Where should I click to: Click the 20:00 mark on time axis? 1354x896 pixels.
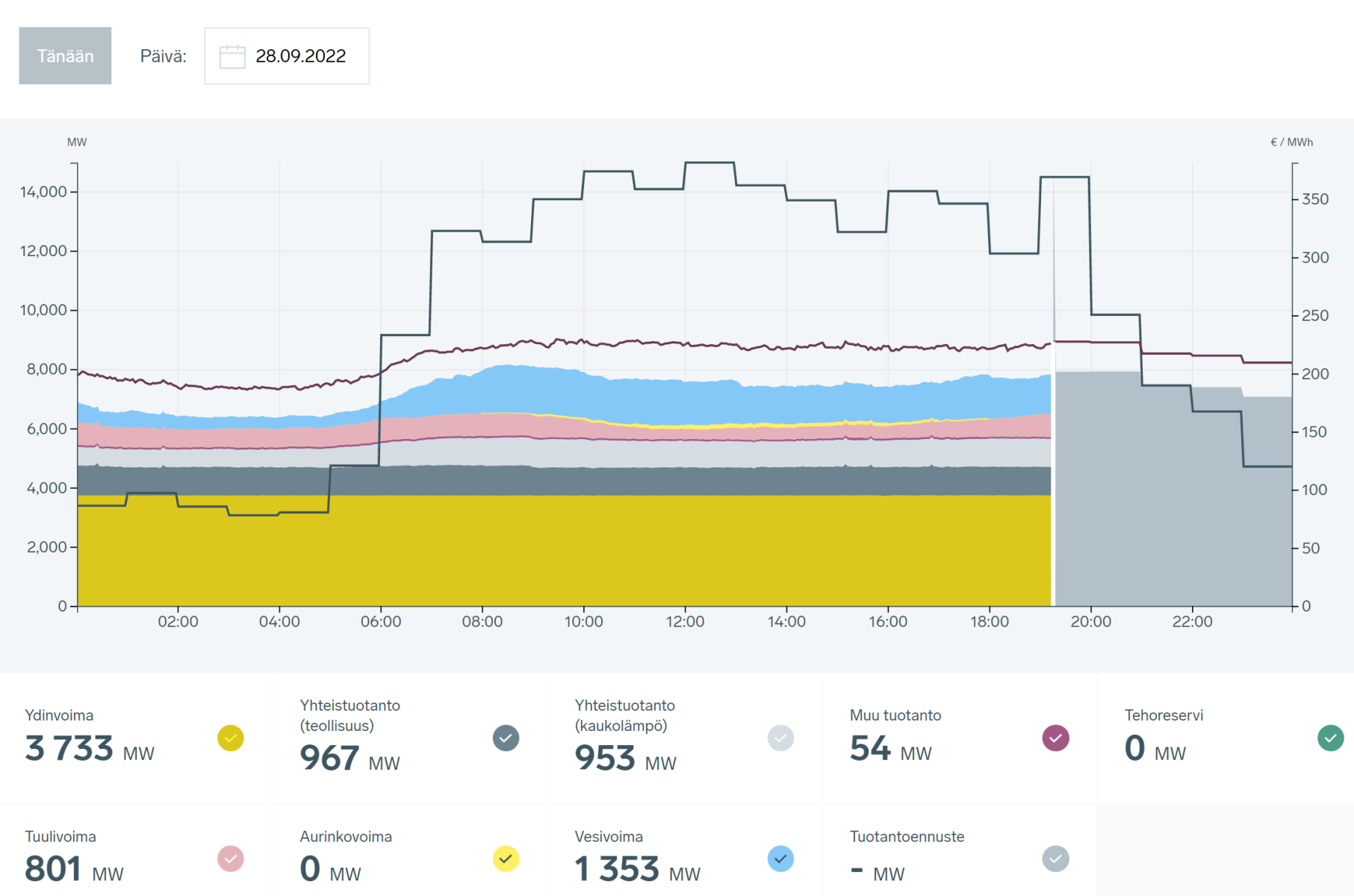click(1090, 621)
